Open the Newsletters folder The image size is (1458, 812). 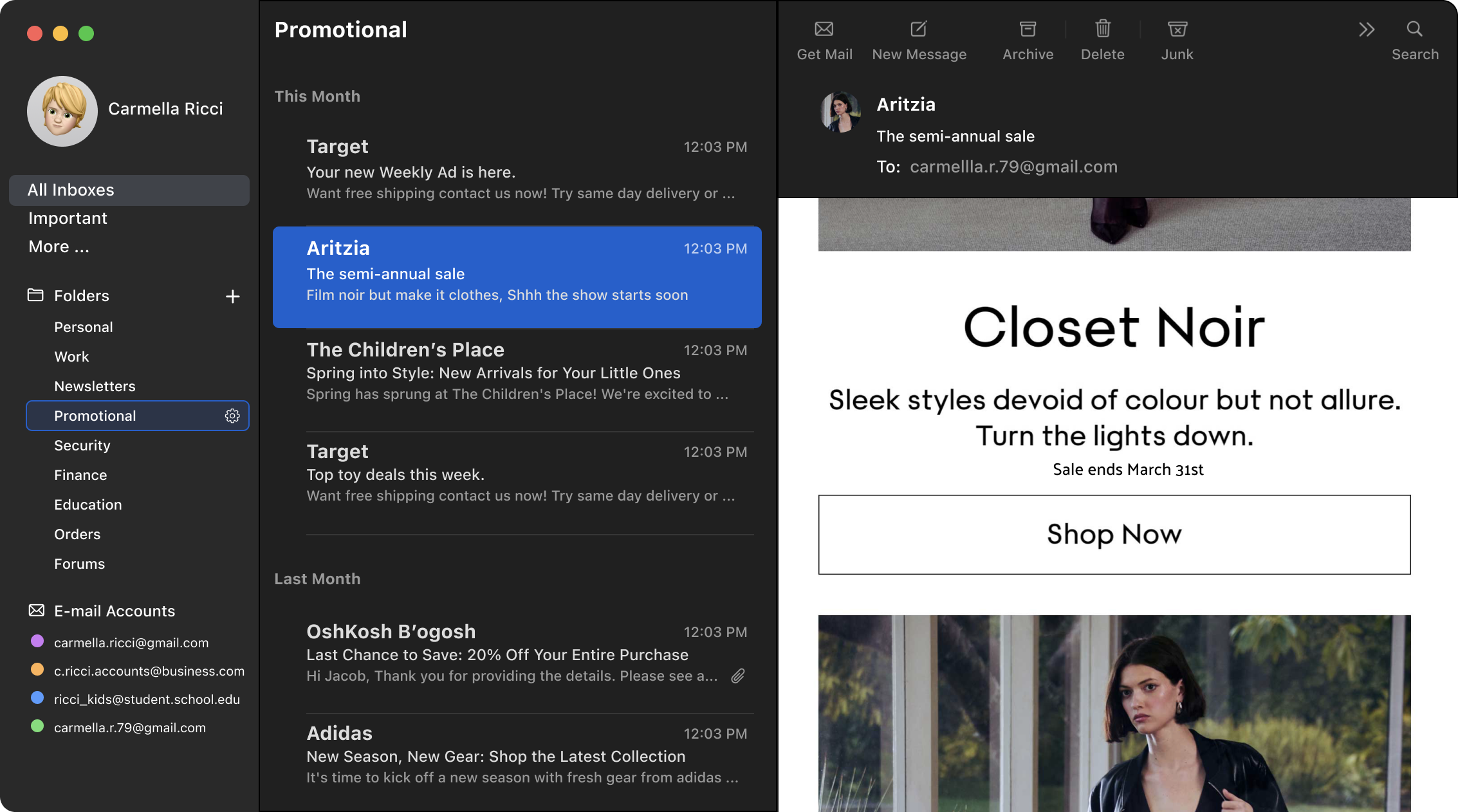(x=95, y=386)
